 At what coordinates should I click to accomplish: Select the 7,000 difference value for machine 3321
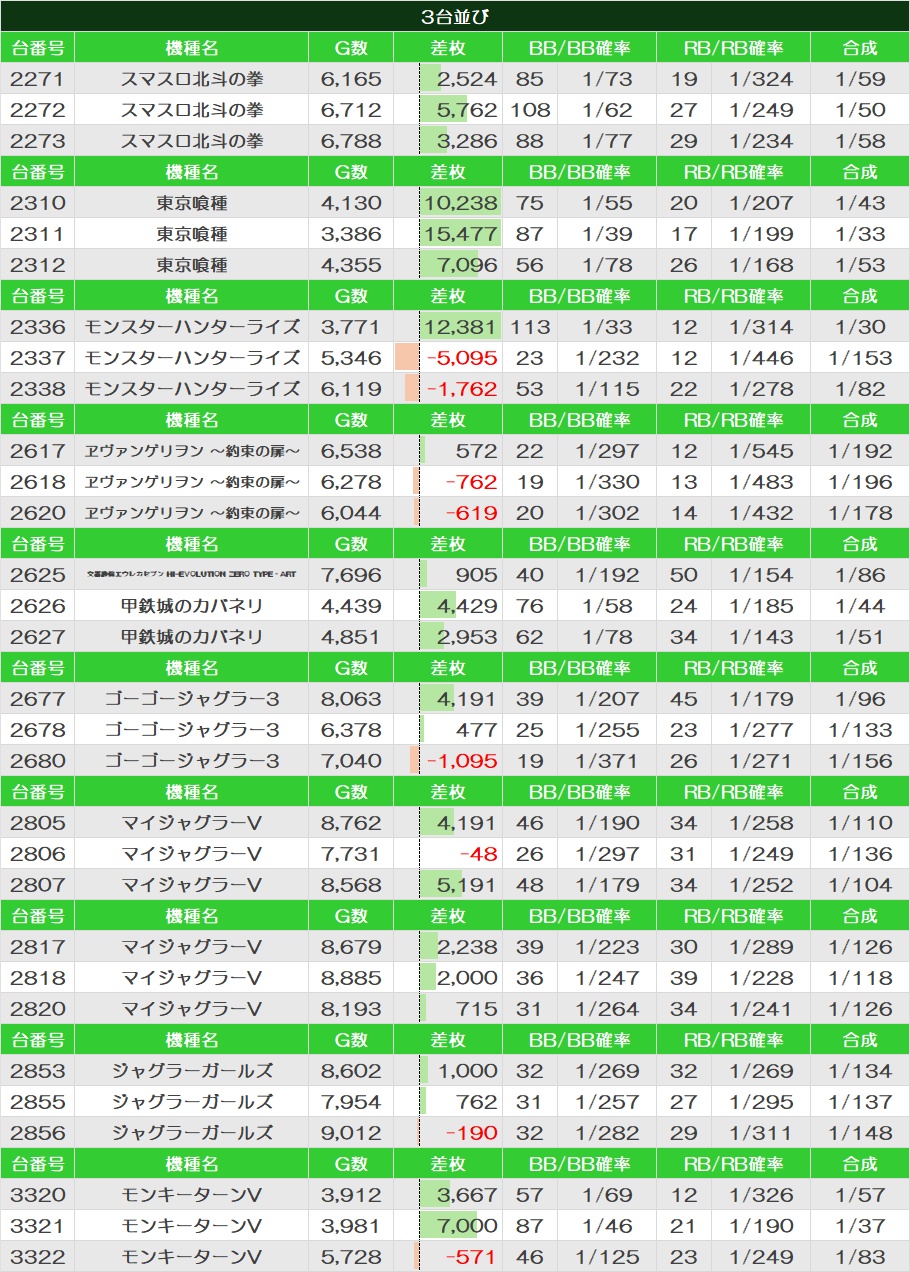click(x=467, y=1226)
